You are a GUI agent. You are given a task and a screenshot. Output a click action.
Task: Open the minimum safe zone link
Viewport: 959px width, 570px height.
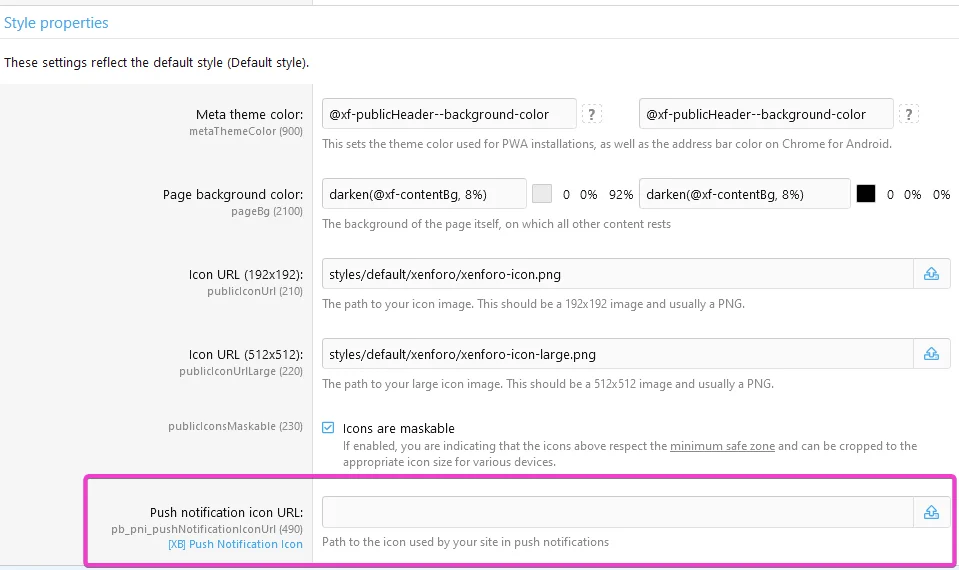click(x=722, y=446)
